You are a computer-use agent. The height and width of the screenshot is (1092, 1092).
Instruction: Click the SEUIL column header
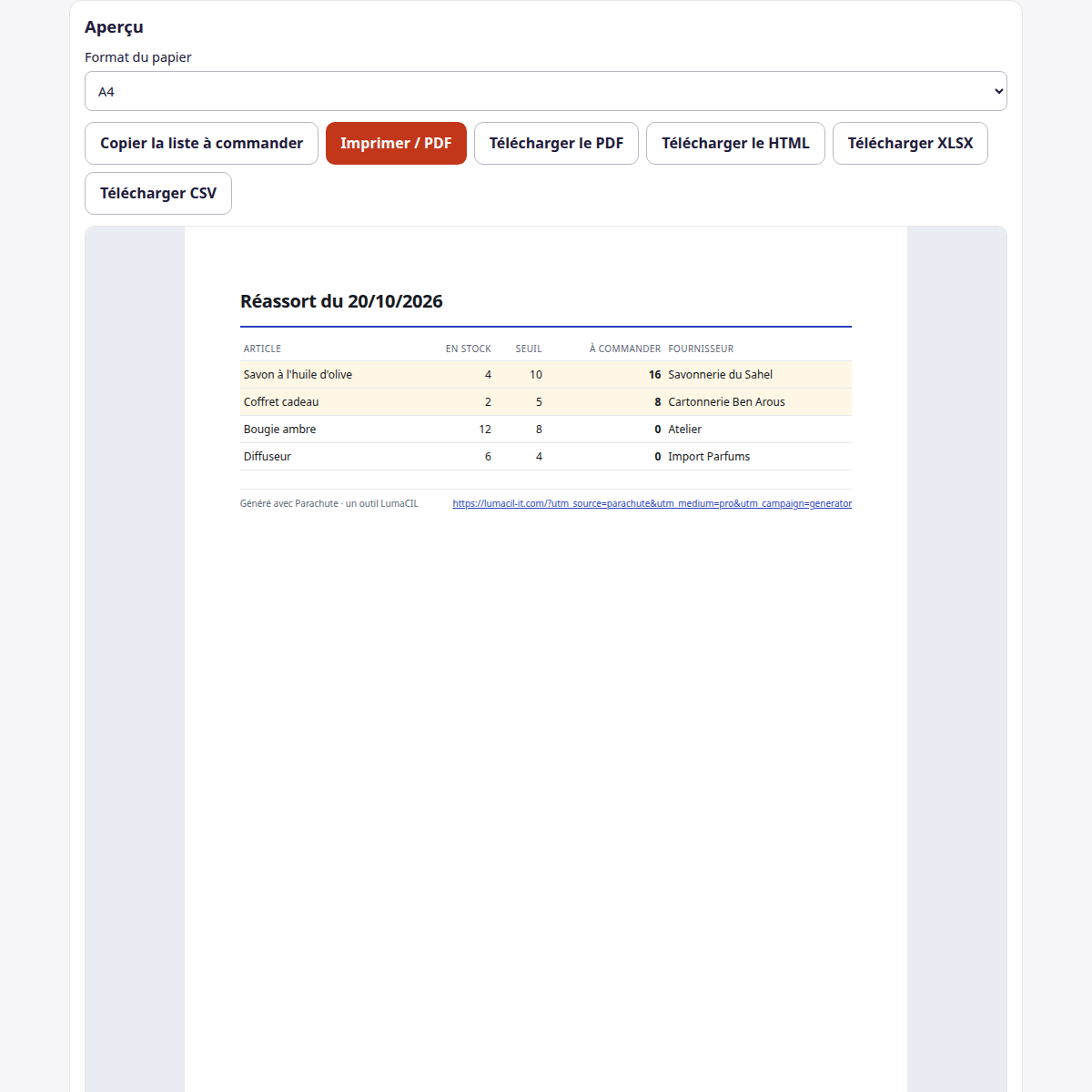(x=529, y=349)
